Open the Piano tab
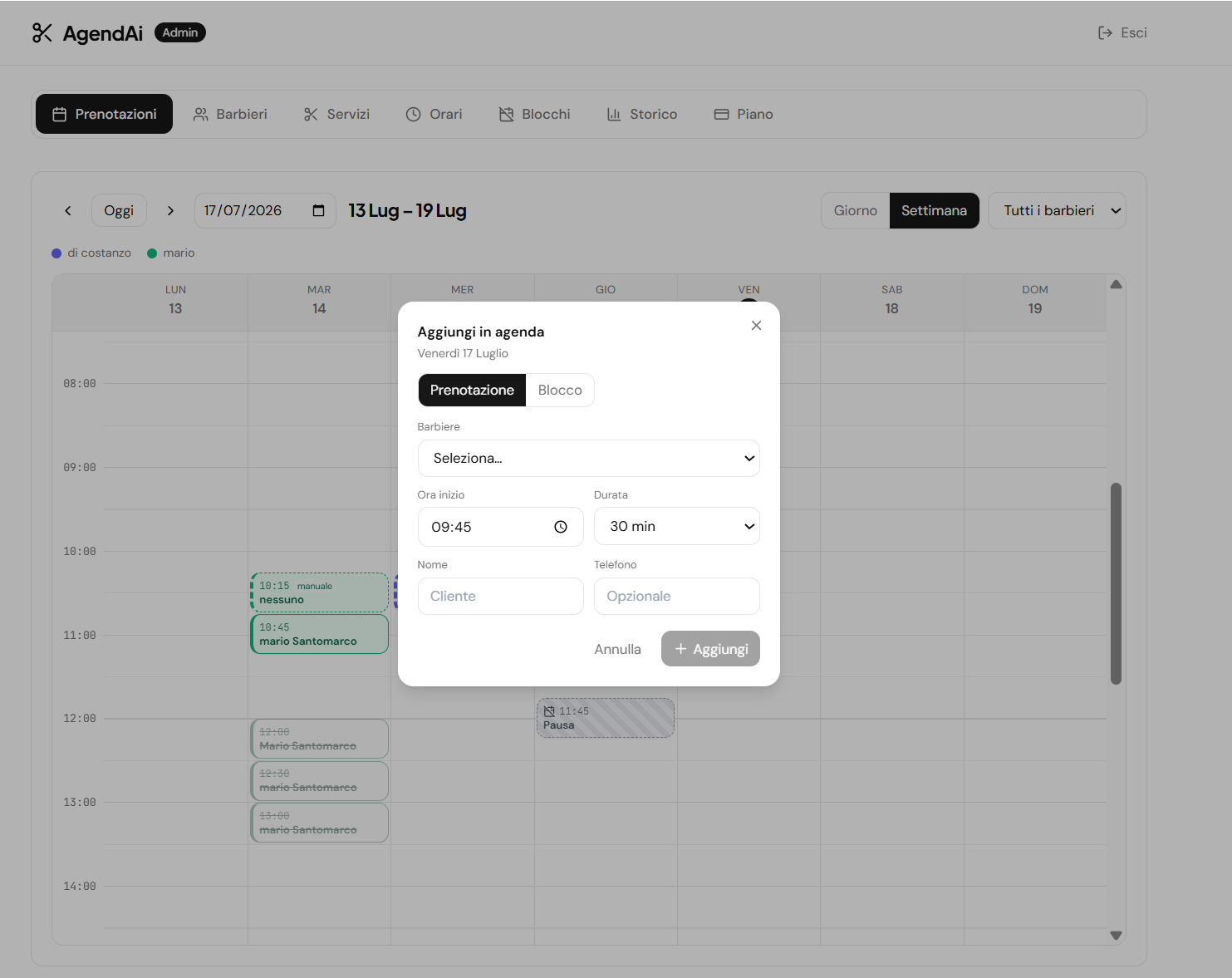The image size is (1232, 978). (x=744, y=114)
